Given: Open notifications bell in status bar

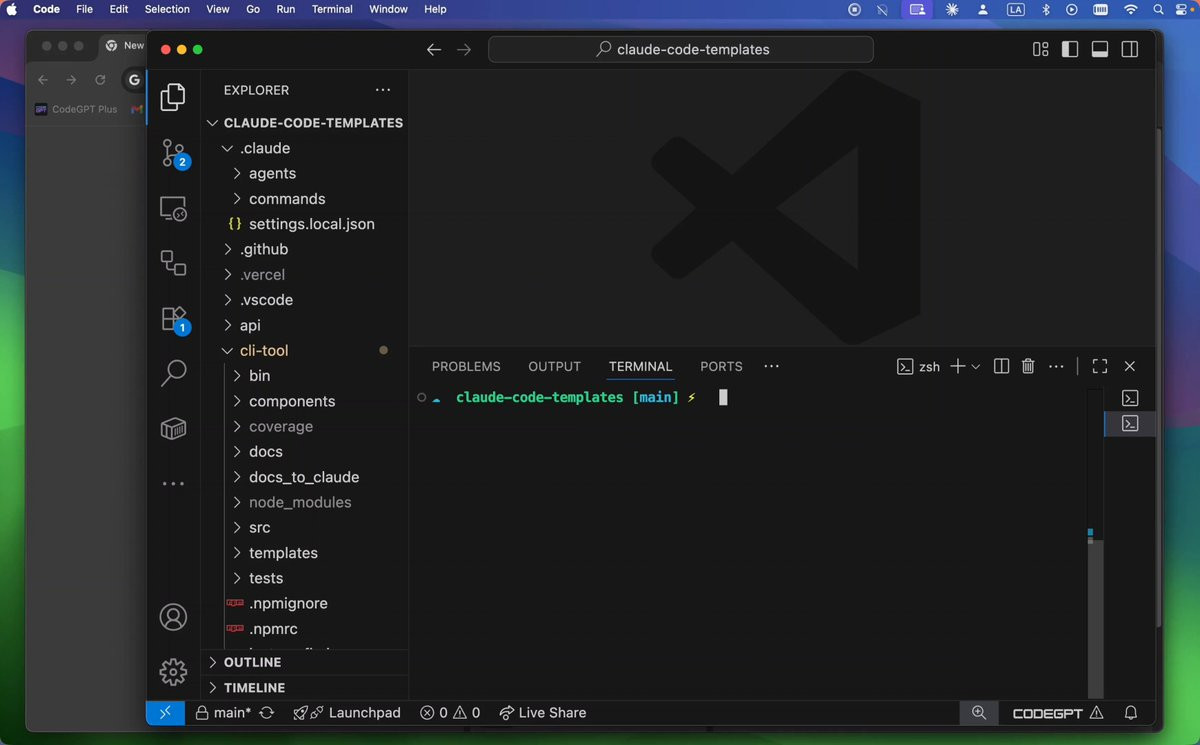Looking at the screenshot, I should (x=1131, y=713).
